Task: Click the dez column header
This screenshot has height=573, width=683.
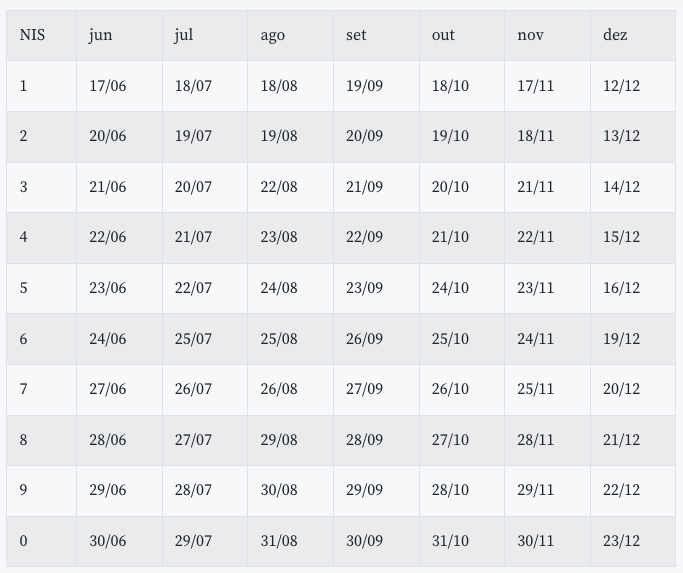Action: tap(615, 35)
